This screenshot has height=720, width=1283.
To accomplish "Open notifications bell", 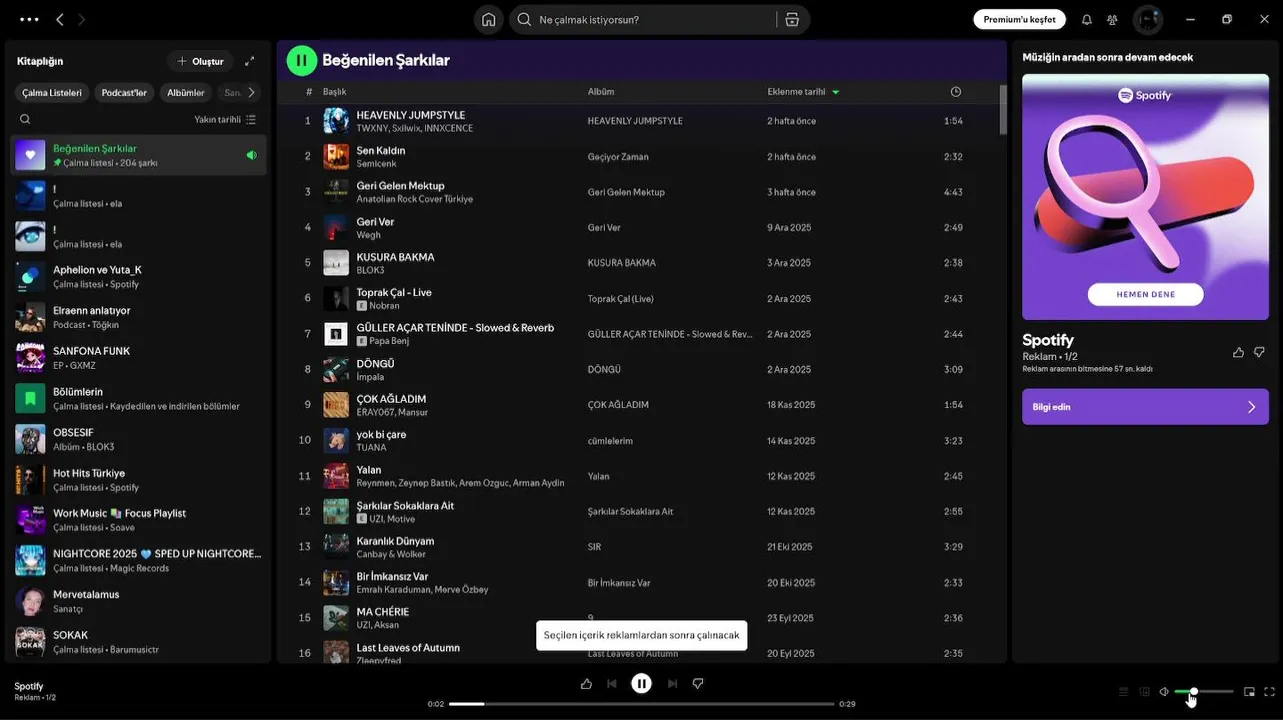I will 1086,19.
